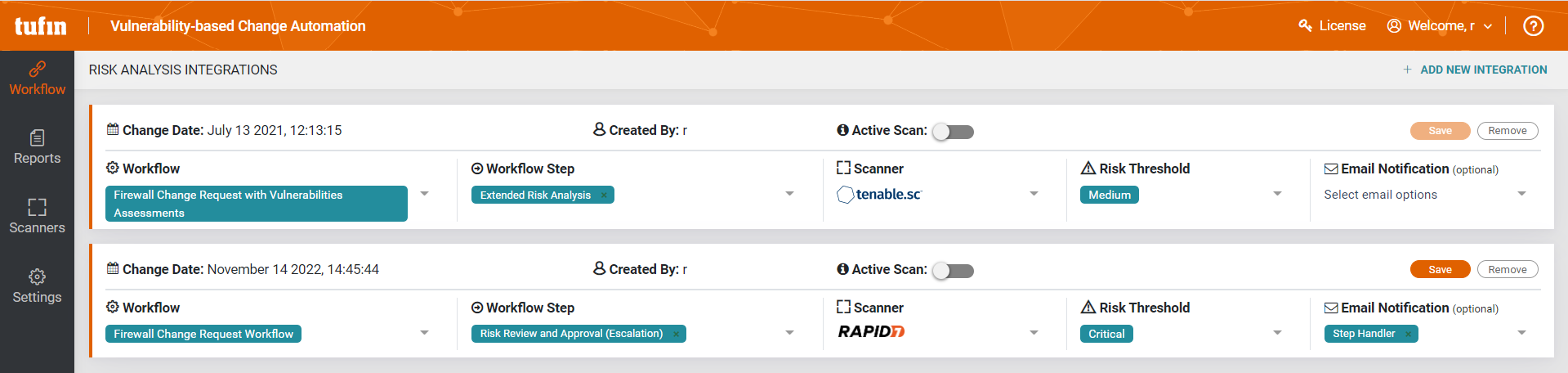Remove the July 13 2021 integration

tap(1508, 131)
